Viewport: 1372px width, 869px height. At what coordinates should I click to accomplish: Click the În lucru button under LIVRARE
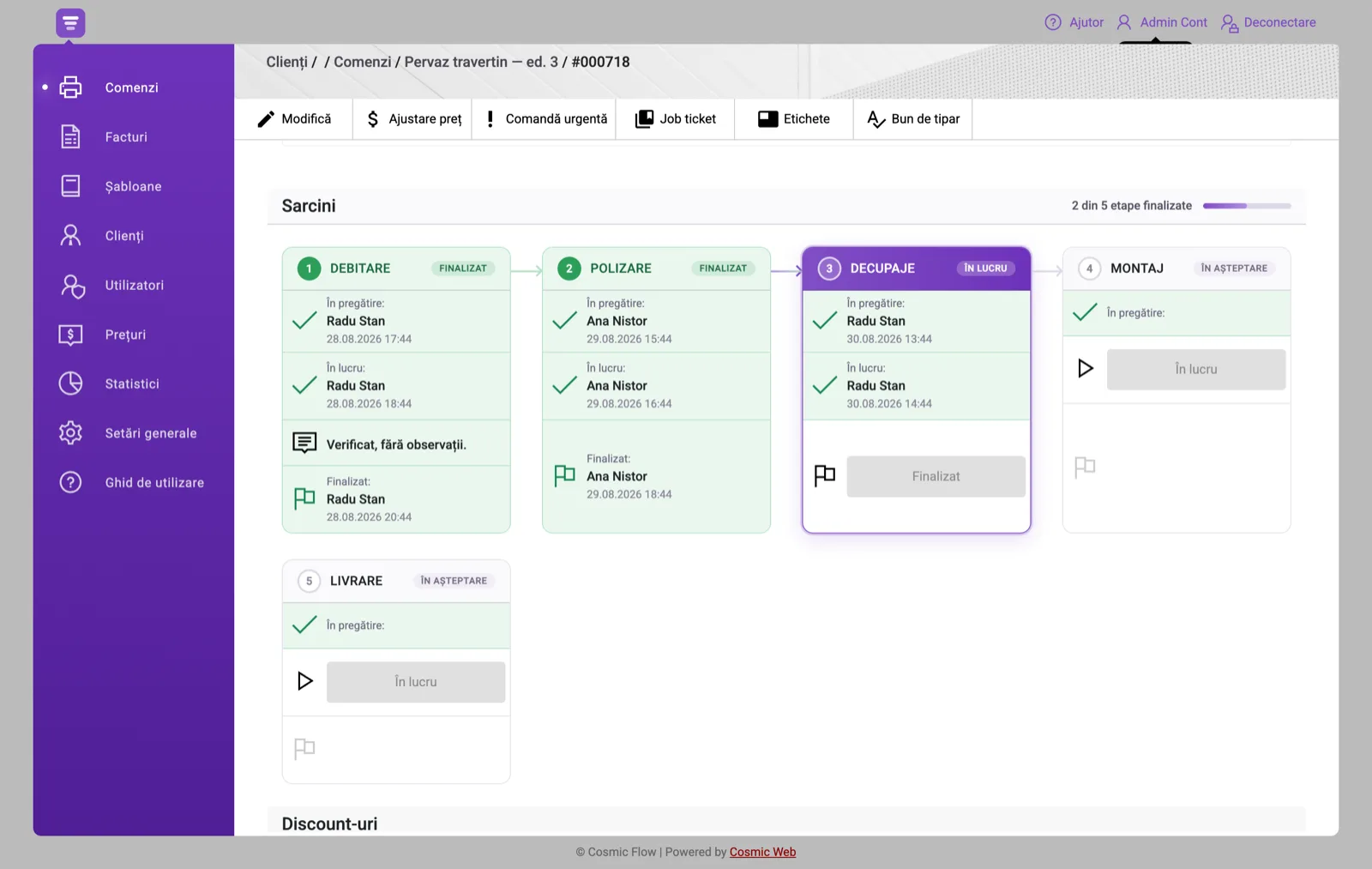(416, 682)
